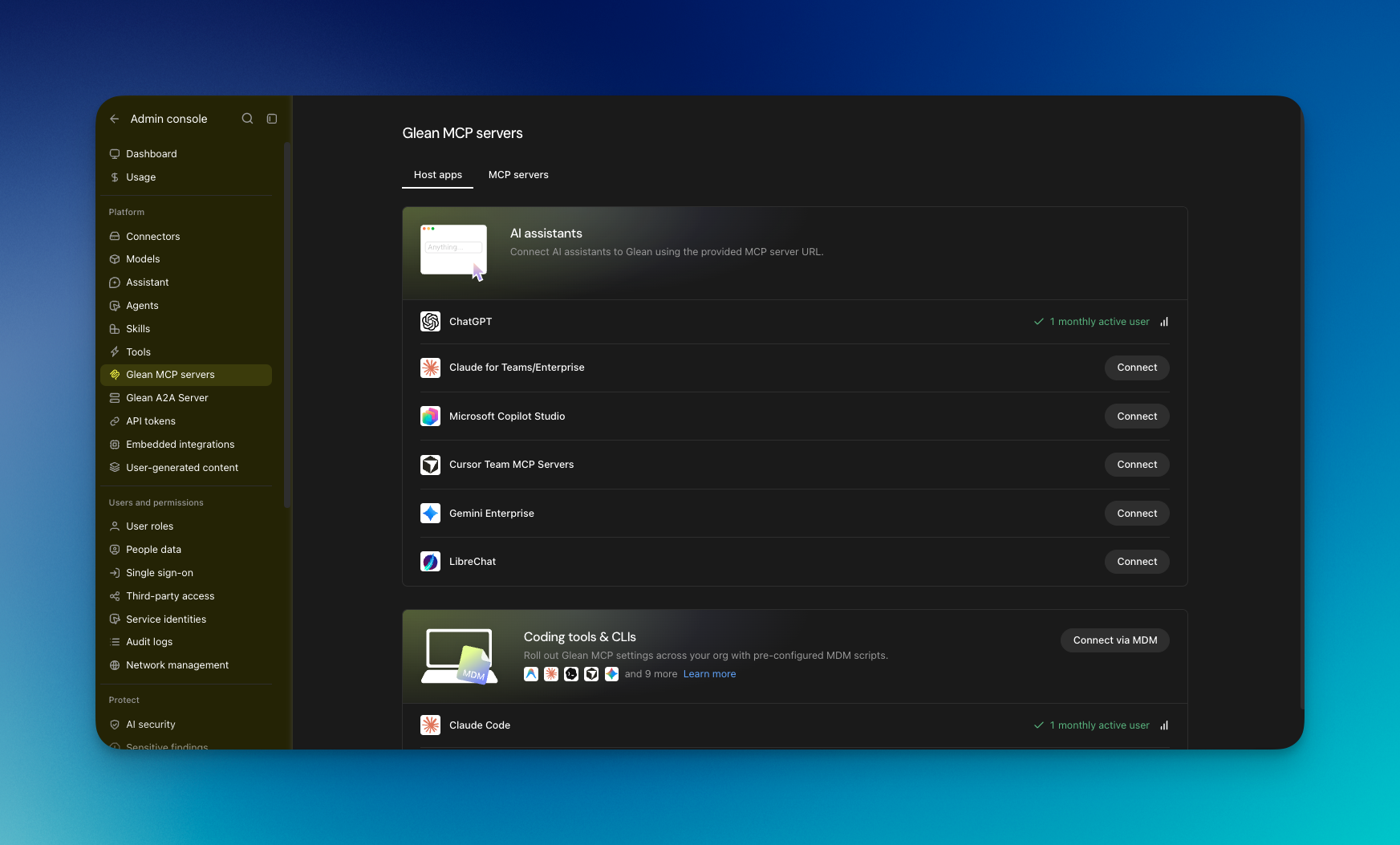
Task: Click the AI security shield icon
Action: click(x=115, y=725)
